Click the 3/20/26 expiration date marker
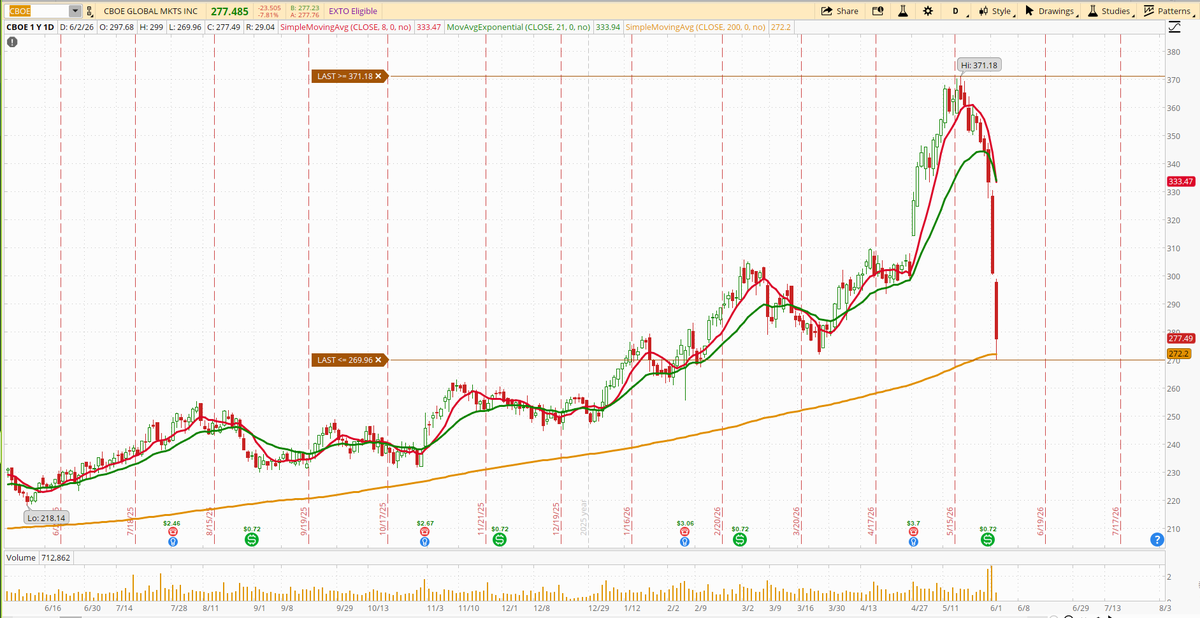The height and width of the screenshot is (618, 1200). pyautogui.click(x=798, y=523)
